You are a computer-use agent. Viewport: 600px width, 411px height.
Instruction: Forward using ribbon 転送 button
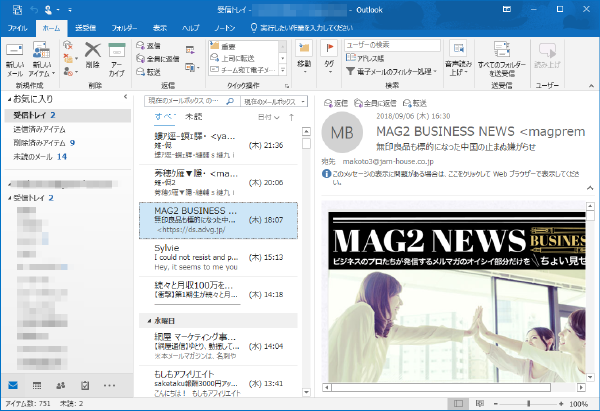pos(148,72)
